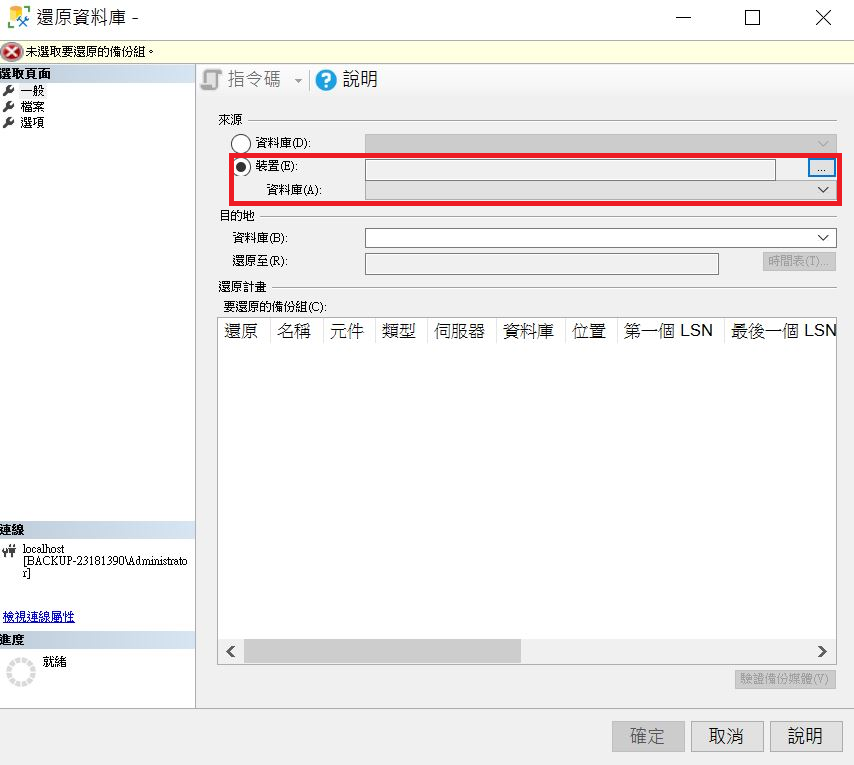This screenshot has height=765, width=854.
Task: Click the 還原 column header
Action: [241, 331]
